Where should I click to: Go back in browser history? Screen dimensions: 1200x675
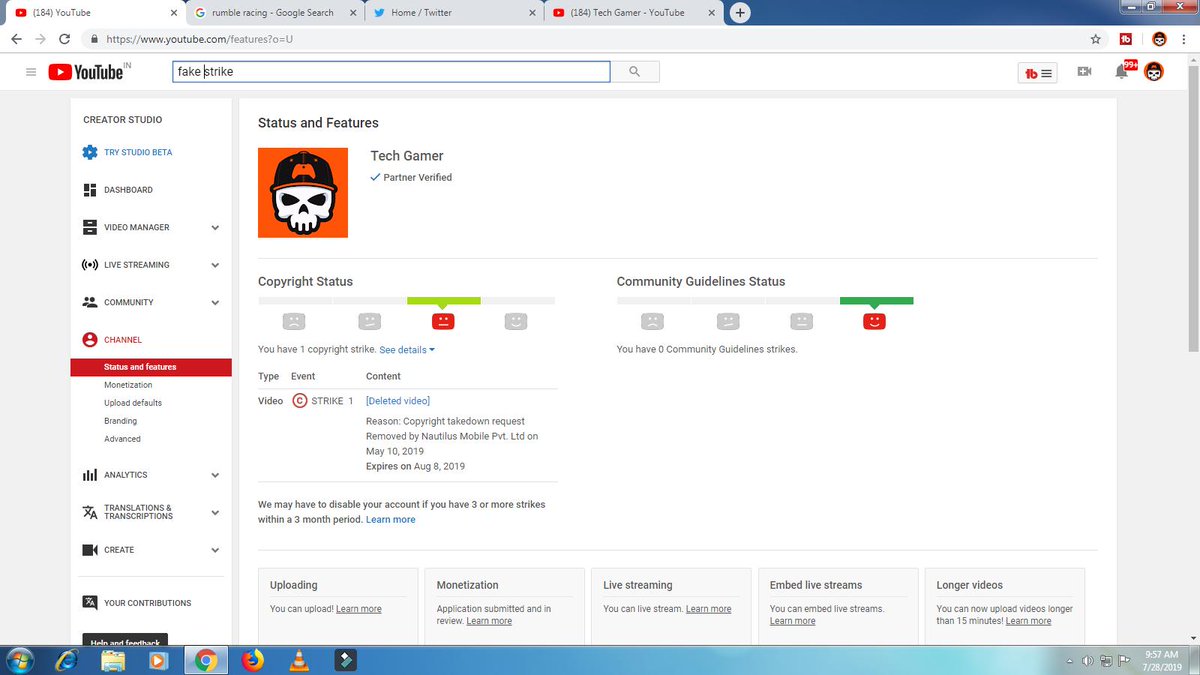click(x=16, y=39)
